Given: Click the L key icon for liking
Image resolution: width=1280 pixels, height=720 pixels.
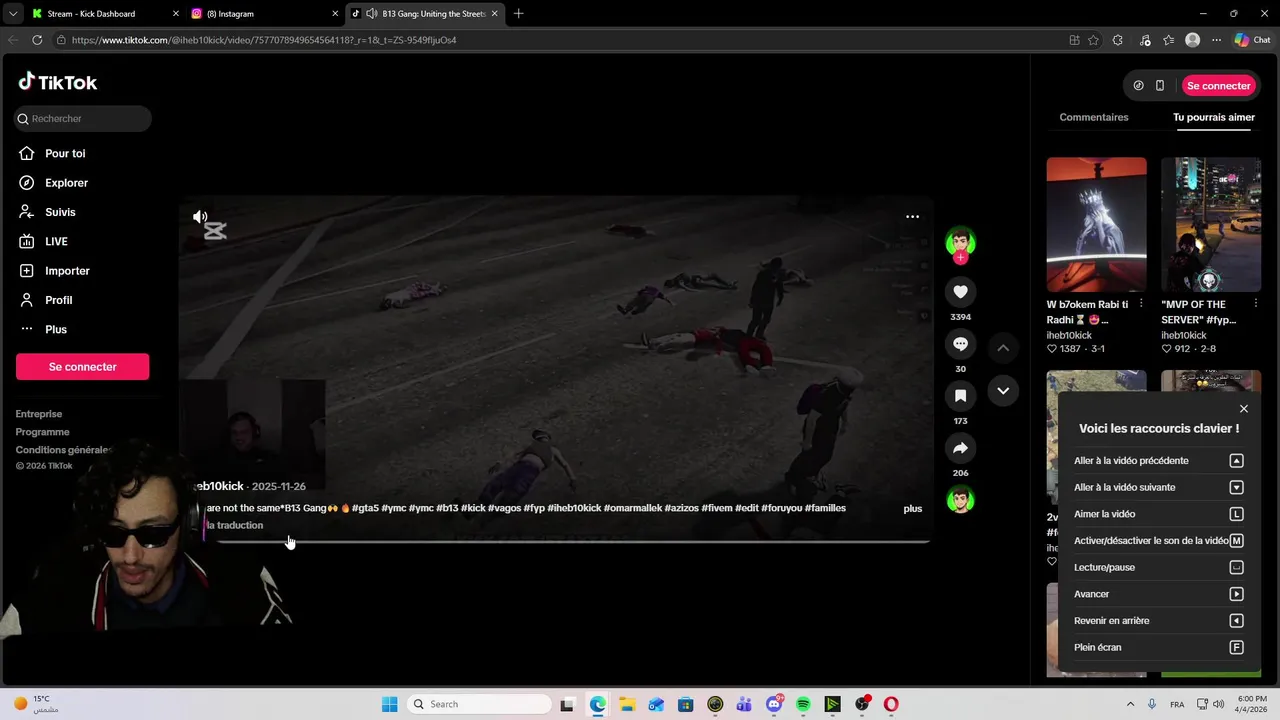Looking at the screenshot, I should [x=1236, y=514].
